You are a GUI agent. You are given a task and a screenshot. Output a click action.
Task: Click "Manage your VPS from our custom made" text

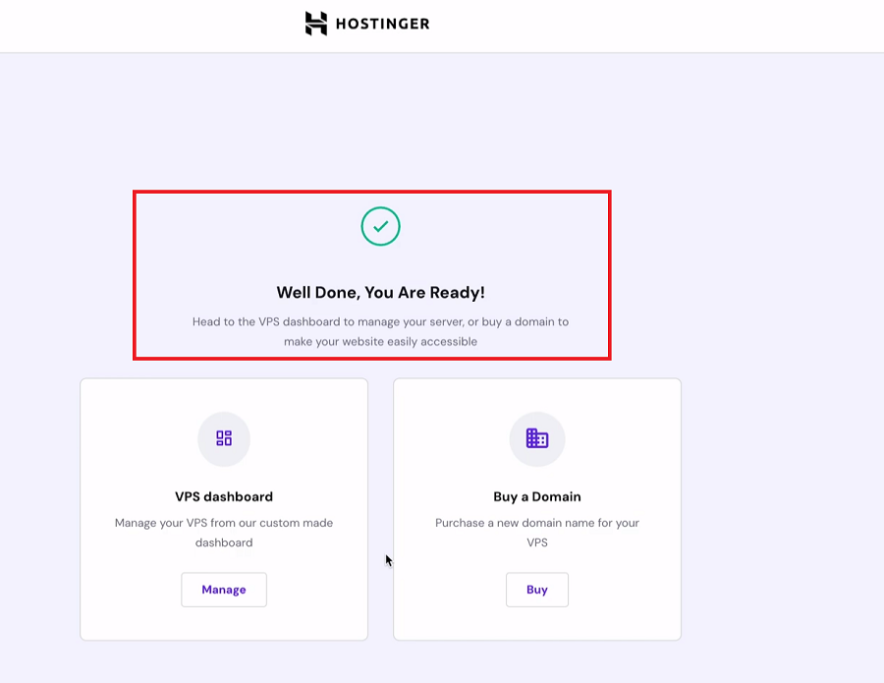click(224, 523)
